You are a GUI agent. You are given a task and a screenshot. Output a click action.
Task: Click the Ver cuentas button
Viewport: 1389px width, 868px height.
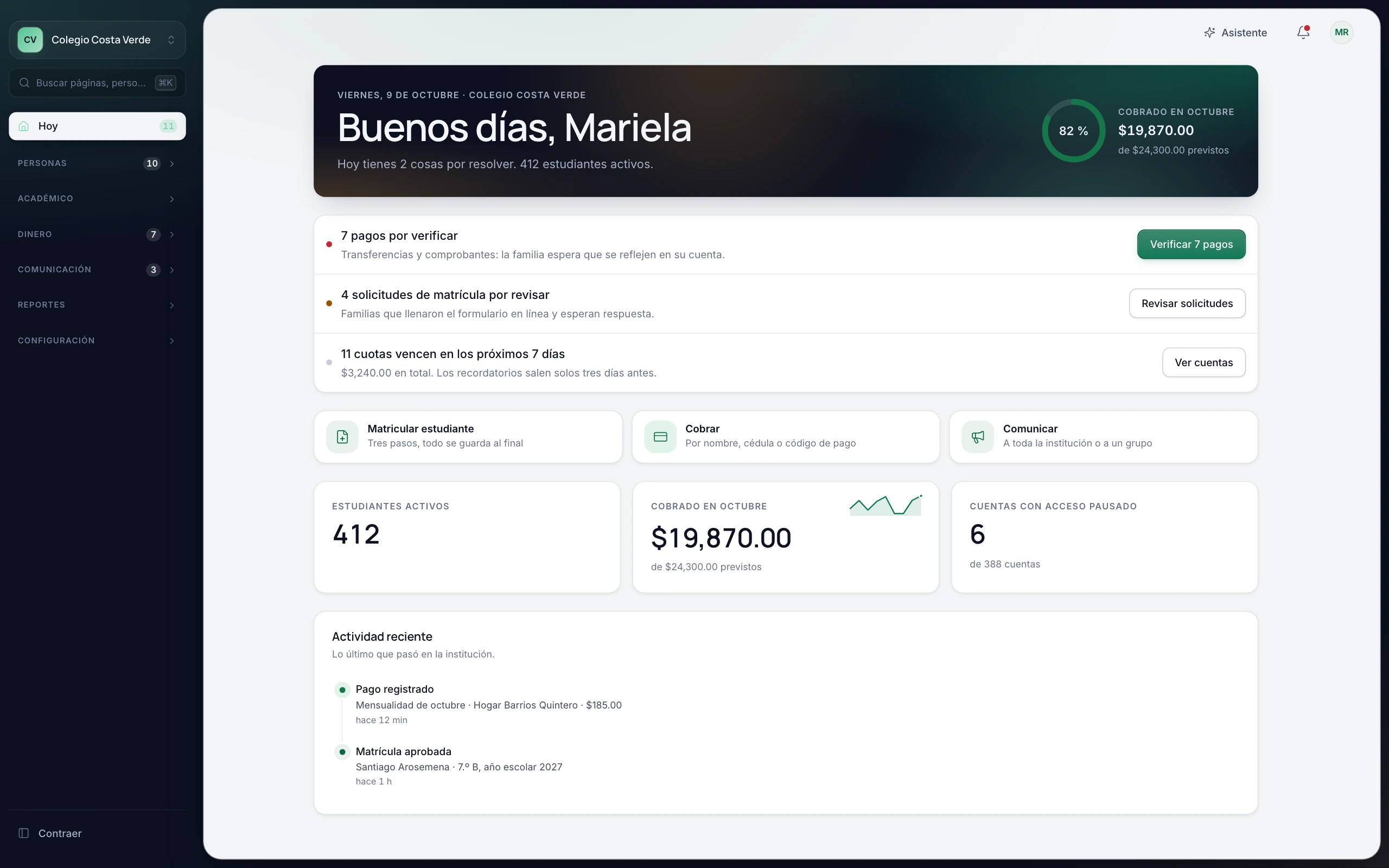(1203, 362)
